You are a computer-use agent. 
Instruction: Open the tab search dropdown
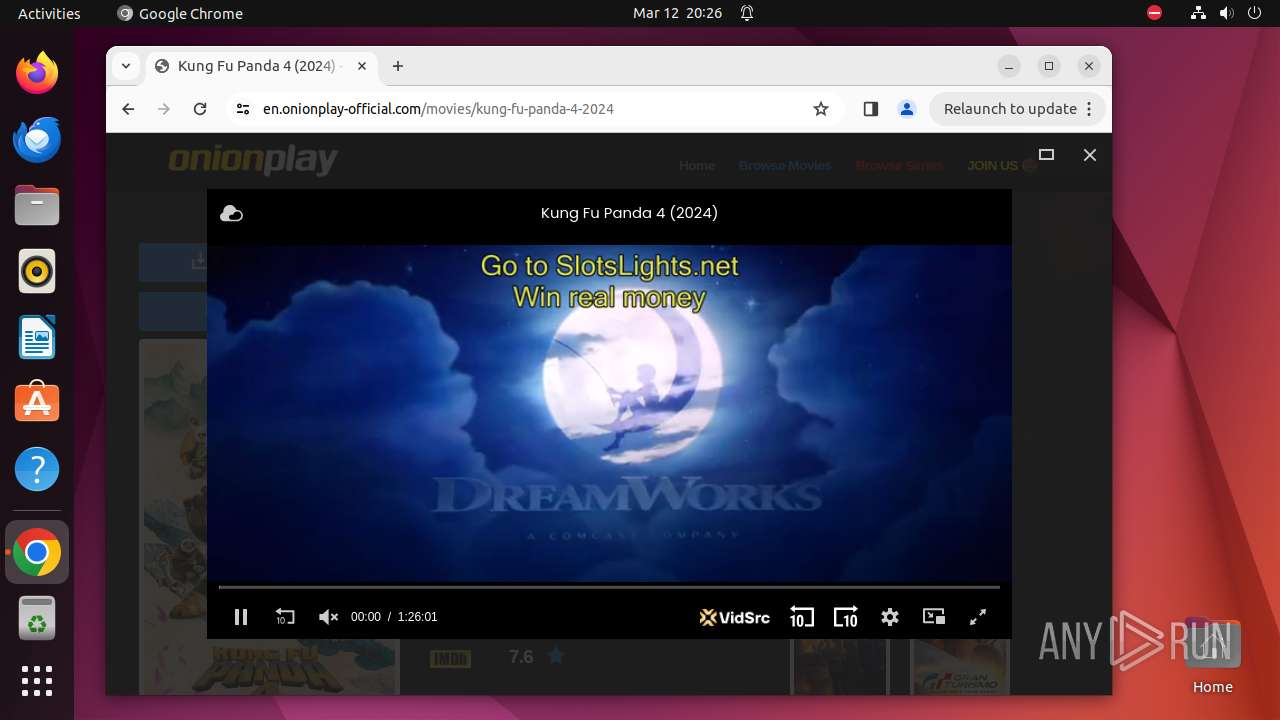coord(125,66)
